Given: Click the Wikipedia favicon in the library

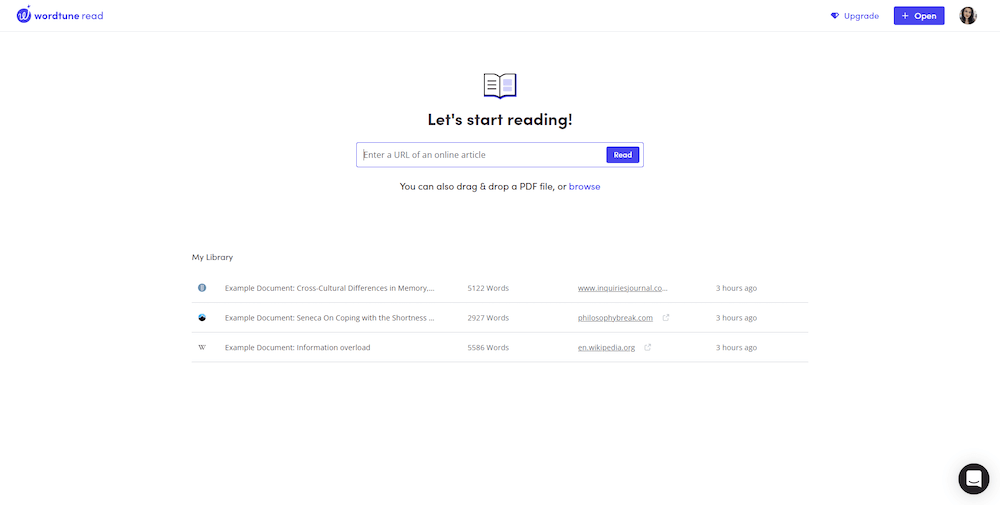Looking at the screenshot, I should [202, 348].
